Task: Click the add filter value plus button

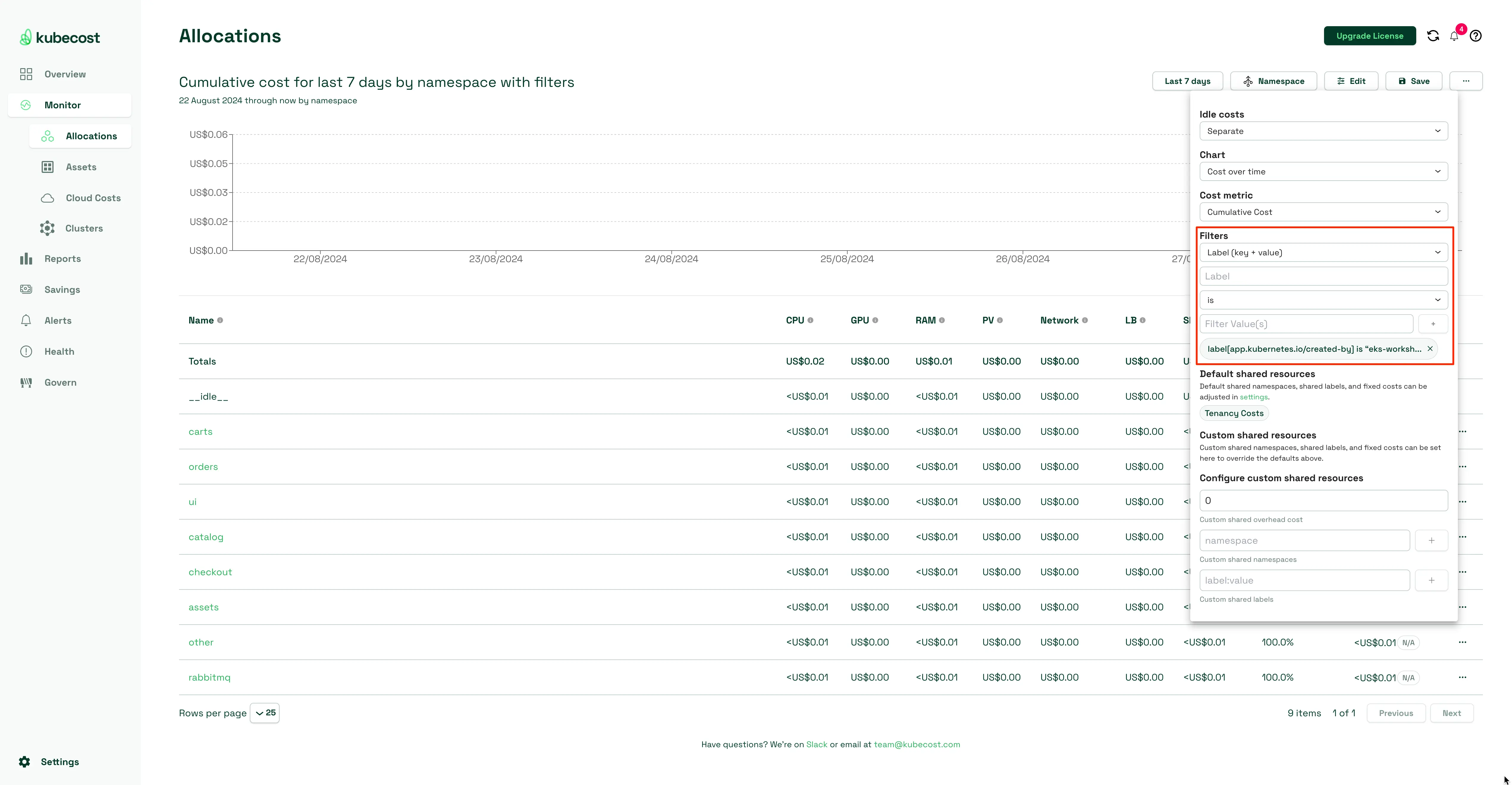Action: pyautogui.click(x=1433, y=324)
